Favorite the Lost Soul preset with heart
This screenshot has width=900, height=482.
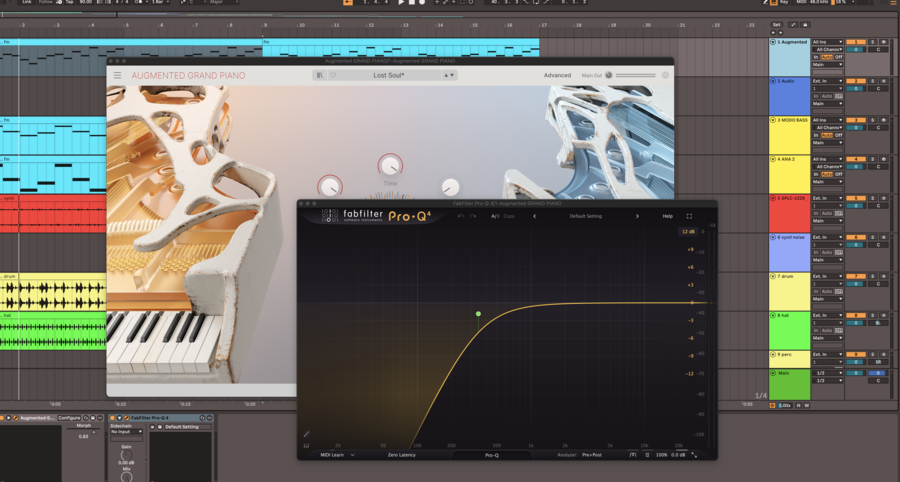tap(333, 75)
